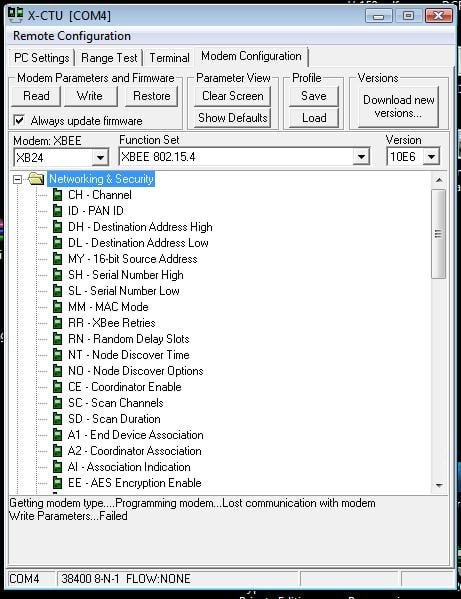461x599 pixels.
Task: Click the Clear Screen button
Action: [233, 96]
